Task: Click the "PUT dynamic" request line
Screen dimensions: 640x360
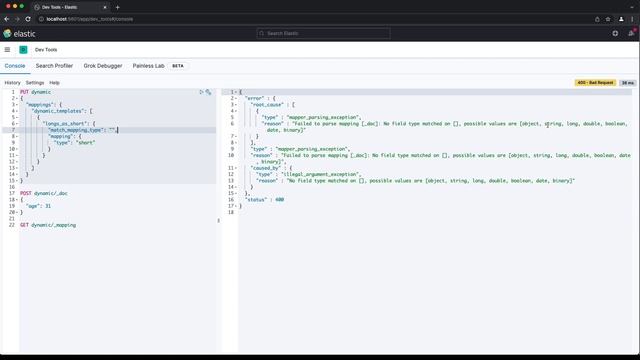Action: [x=36, y=92]
